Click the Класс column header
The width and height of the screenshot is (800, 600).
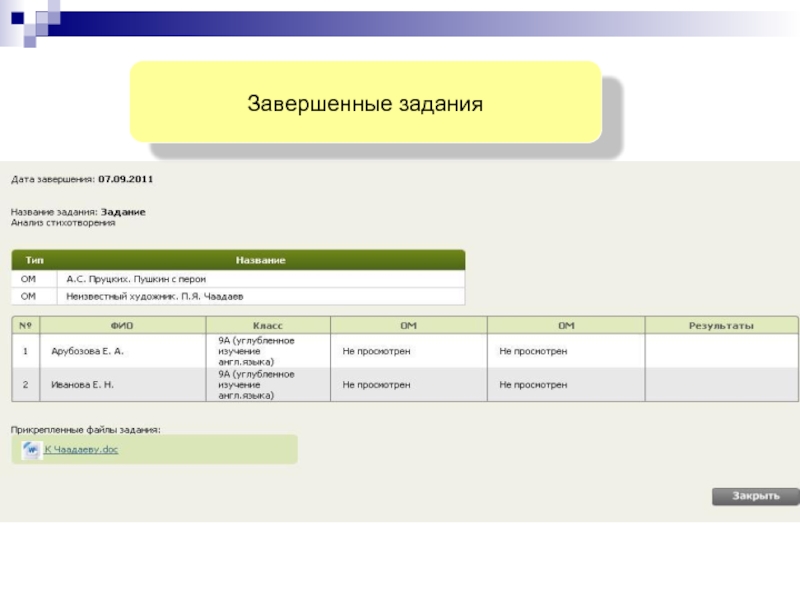pyautogui.click(x=268, y=326)
